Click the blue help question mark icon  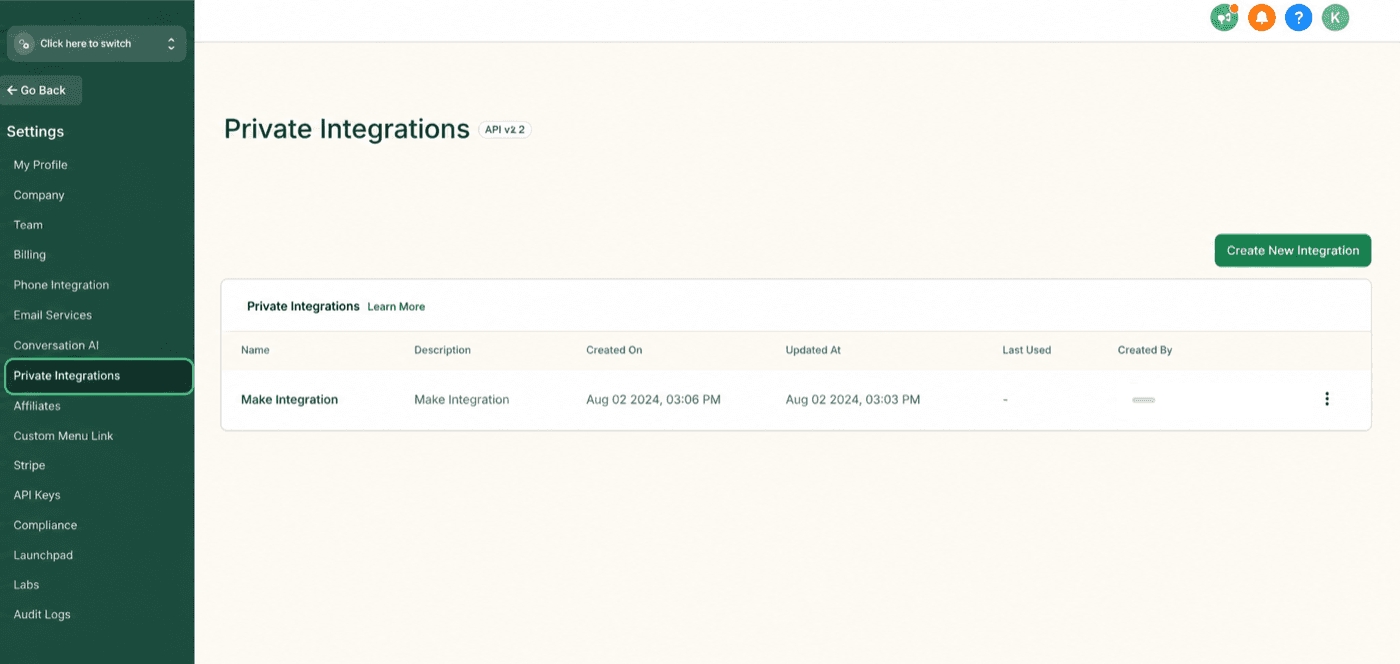pos(1298,18)
